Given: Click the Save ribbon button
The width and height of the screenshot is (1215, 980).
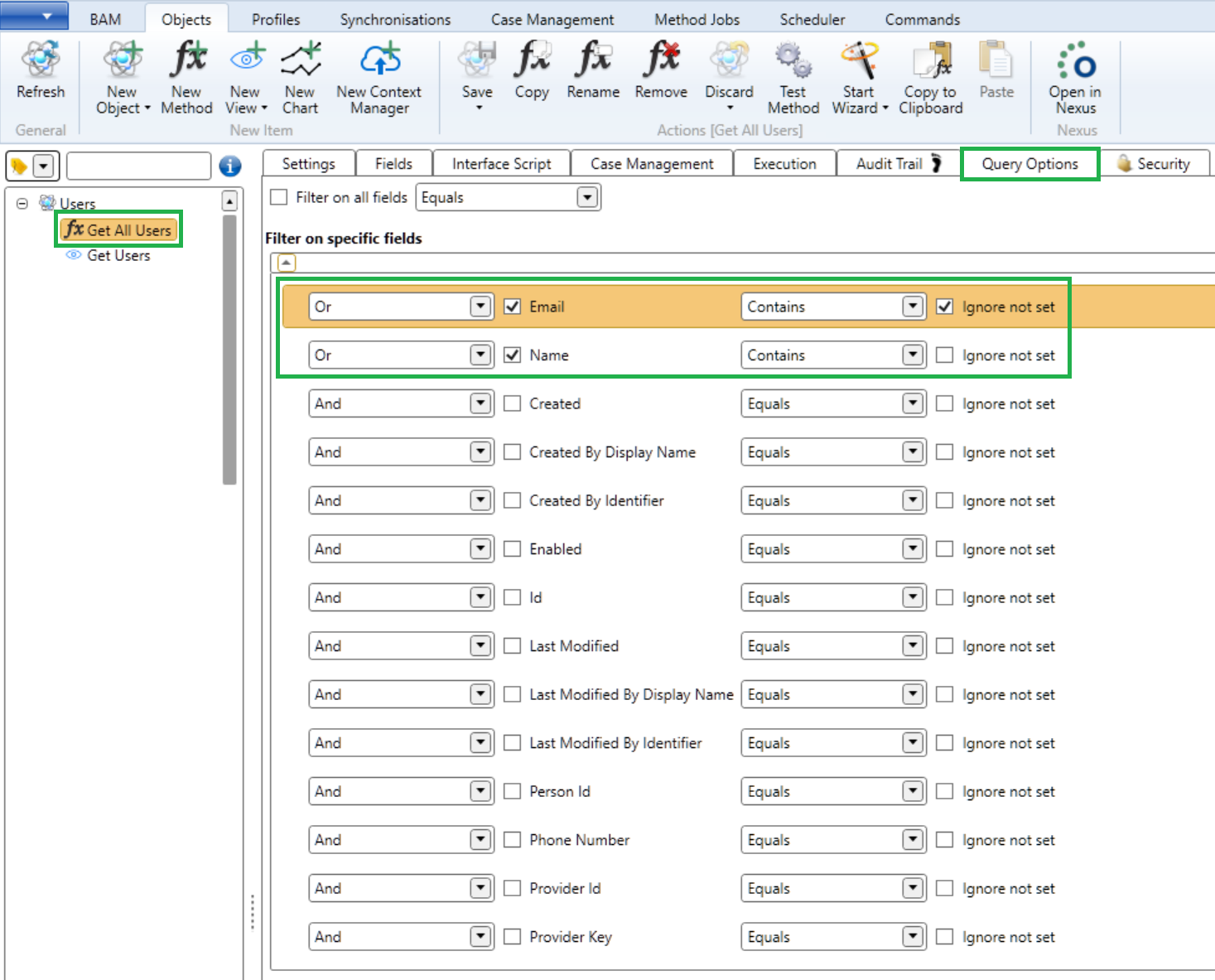Looking at the screenshot, I should point(477,59).
